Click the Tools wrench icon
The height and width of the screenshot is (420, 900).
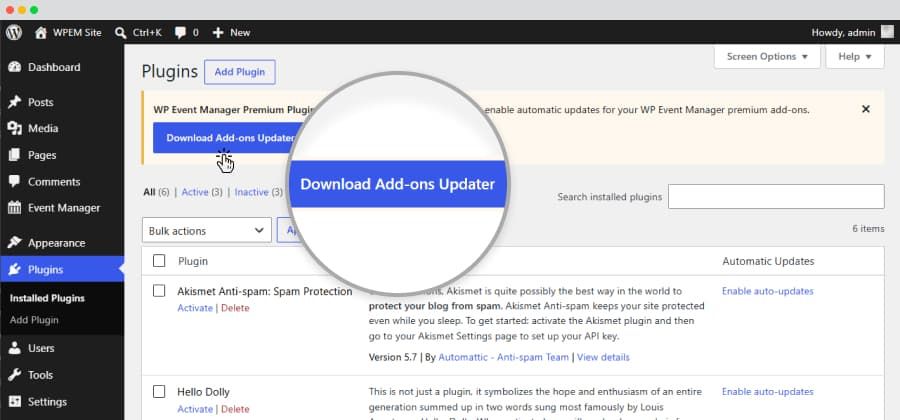14,375
